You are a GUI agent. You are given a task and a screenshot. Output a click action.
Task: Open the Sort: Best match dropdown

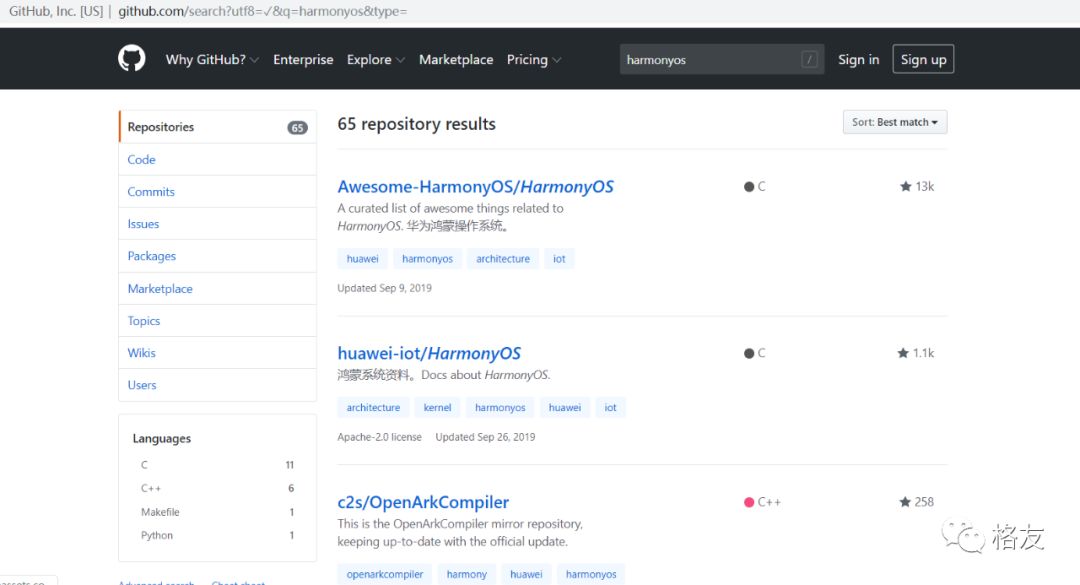[895, 122]
